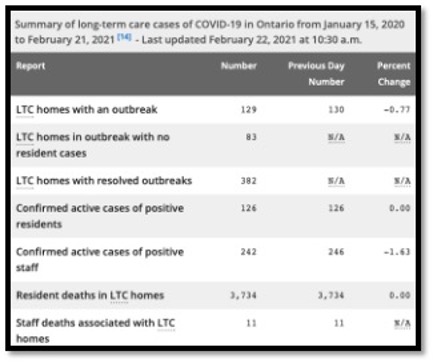Select the 242 positive staff number cell

tap(249, 252)
